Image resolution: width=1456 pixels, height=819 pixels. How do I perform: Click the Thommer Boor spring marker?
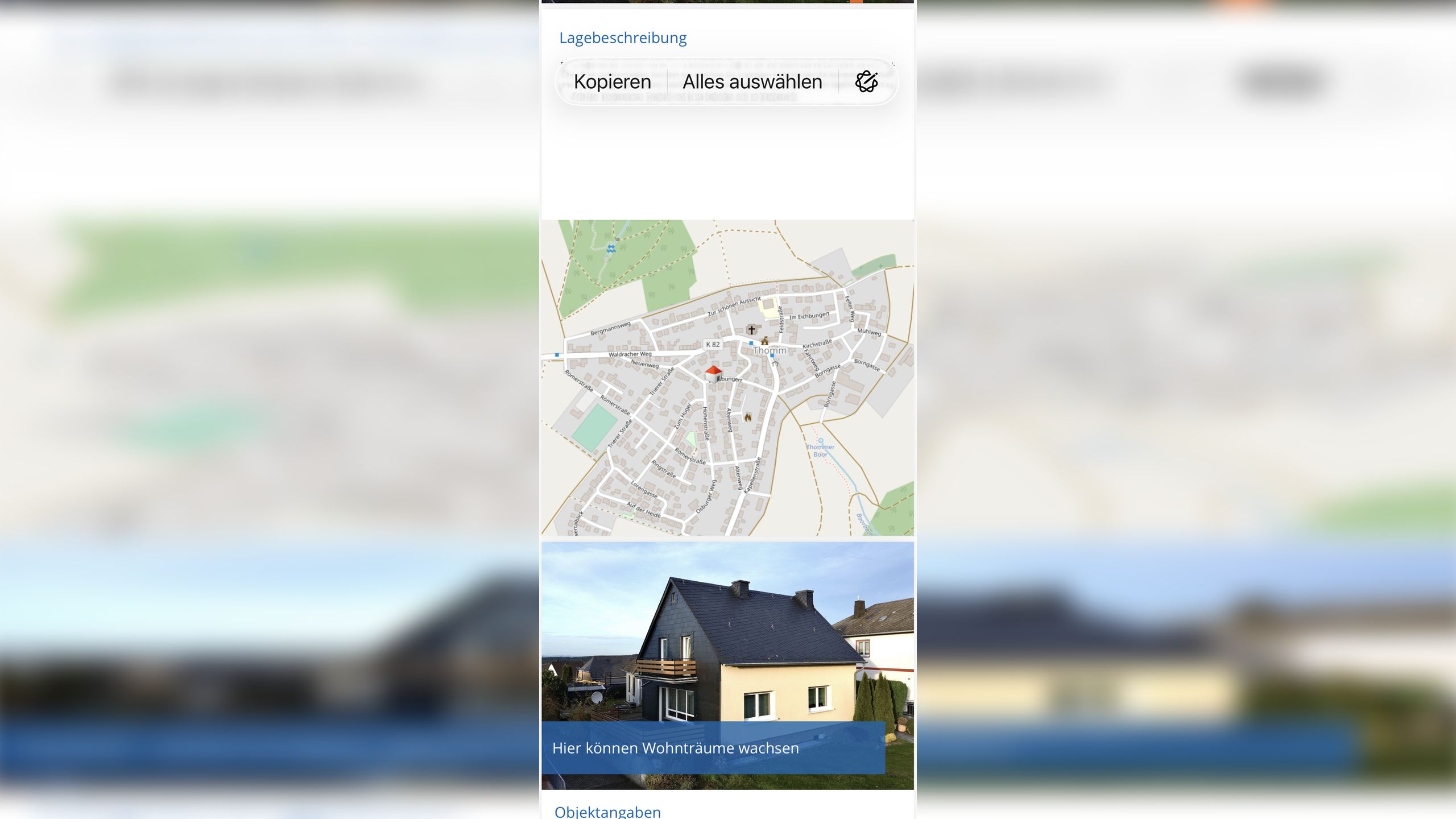tap(820, 441)
